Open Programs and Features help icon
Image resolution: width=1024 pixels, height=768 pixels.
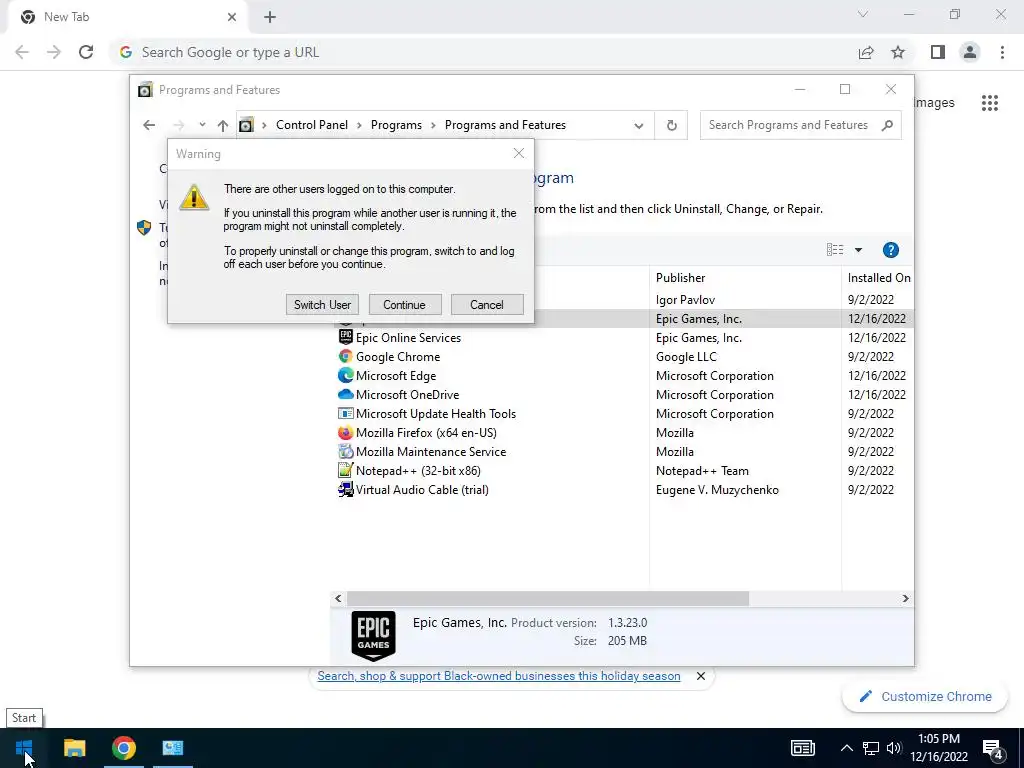click(x=891, y=250)
